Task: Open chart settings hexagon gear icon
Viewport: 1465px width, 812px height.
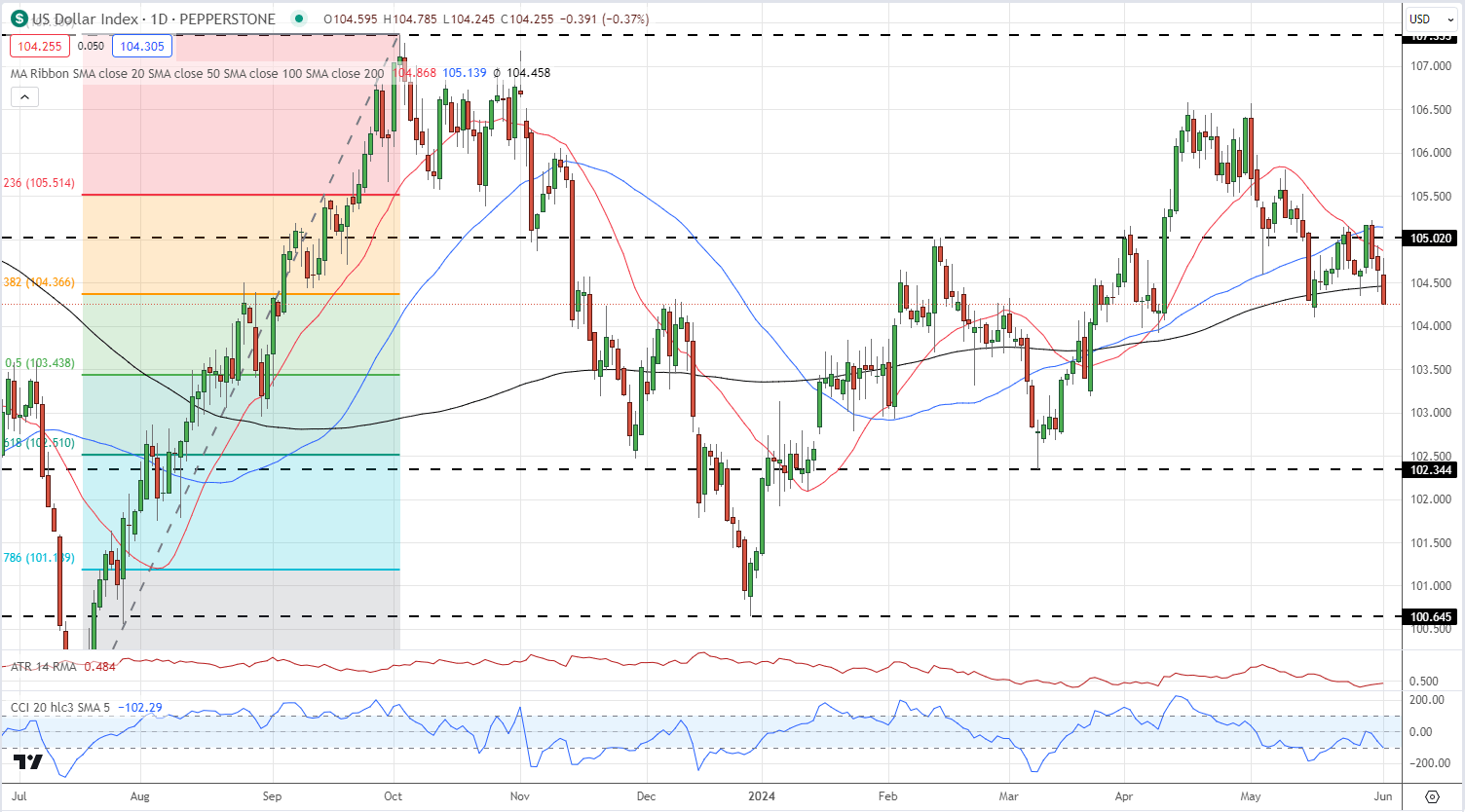Action: [x=1432, y=796]
